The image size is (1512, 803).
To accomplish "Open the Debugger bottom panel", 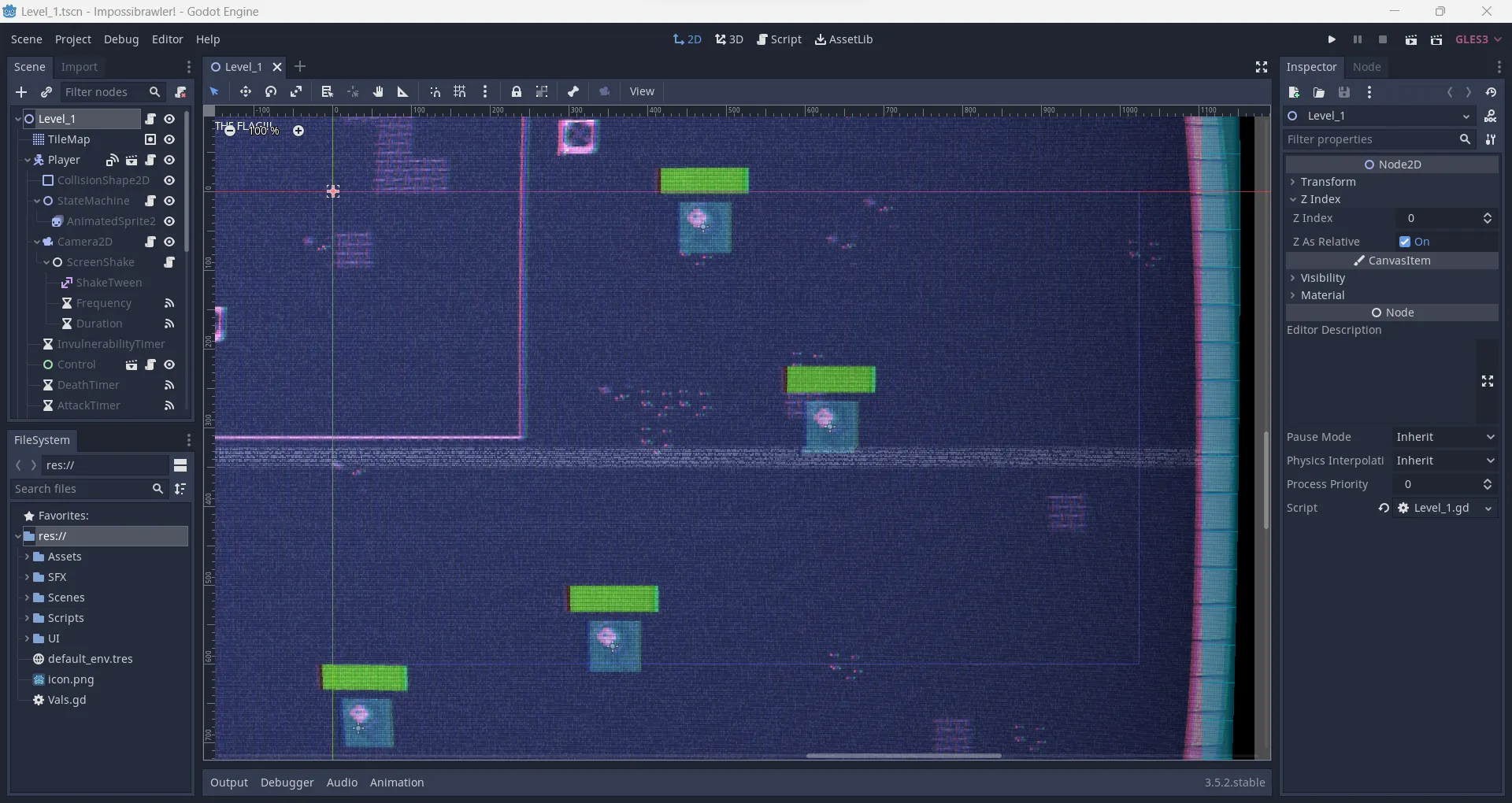I will coord(287,783).
